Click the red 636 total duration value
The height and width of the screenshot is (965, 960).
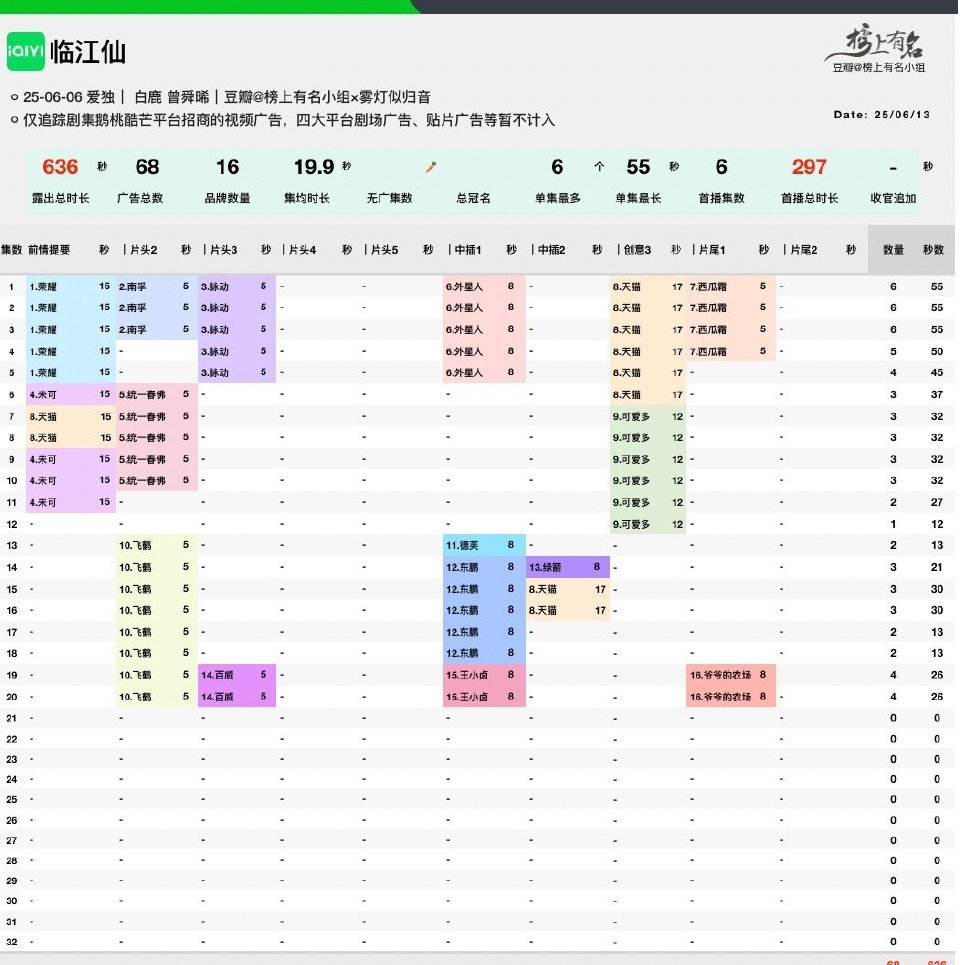click(60, 167)
